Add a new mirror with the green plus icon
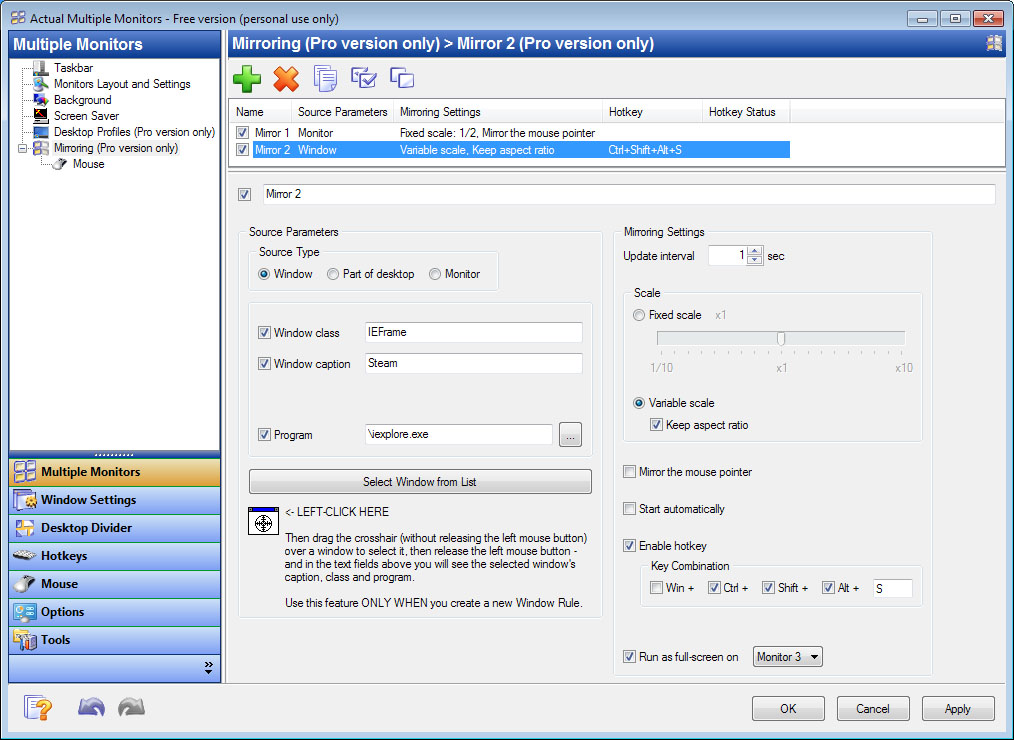This screenshot has height=740, width=1014. (246, 78)
